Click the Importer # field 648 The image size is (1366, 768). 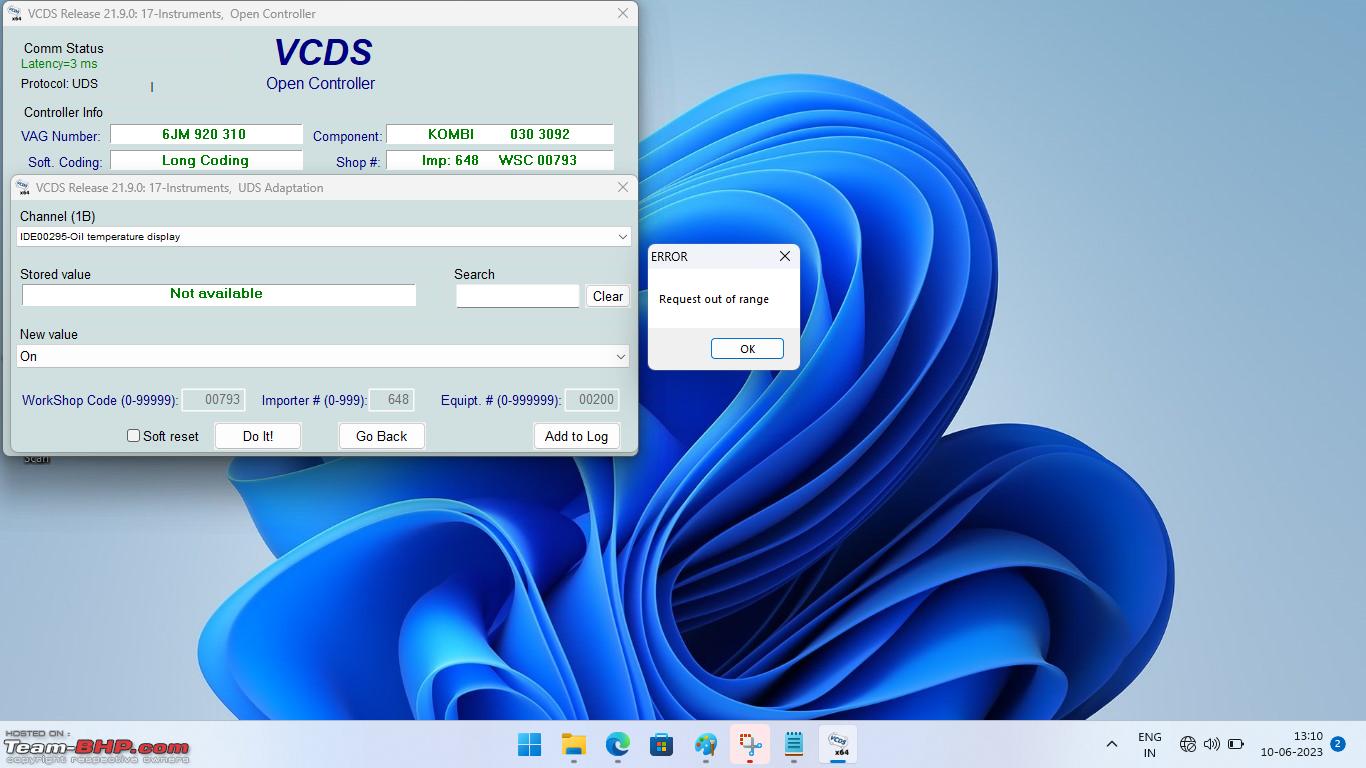(x=392, y=400)
